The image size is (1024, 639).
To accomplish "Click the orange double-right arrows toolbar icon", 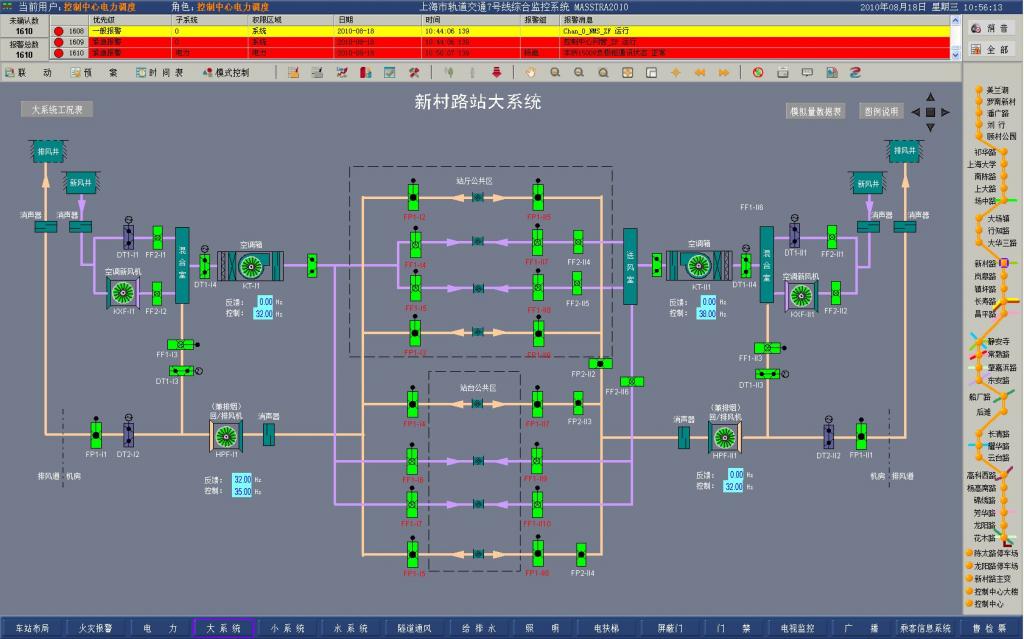I will tap(722, 73).
